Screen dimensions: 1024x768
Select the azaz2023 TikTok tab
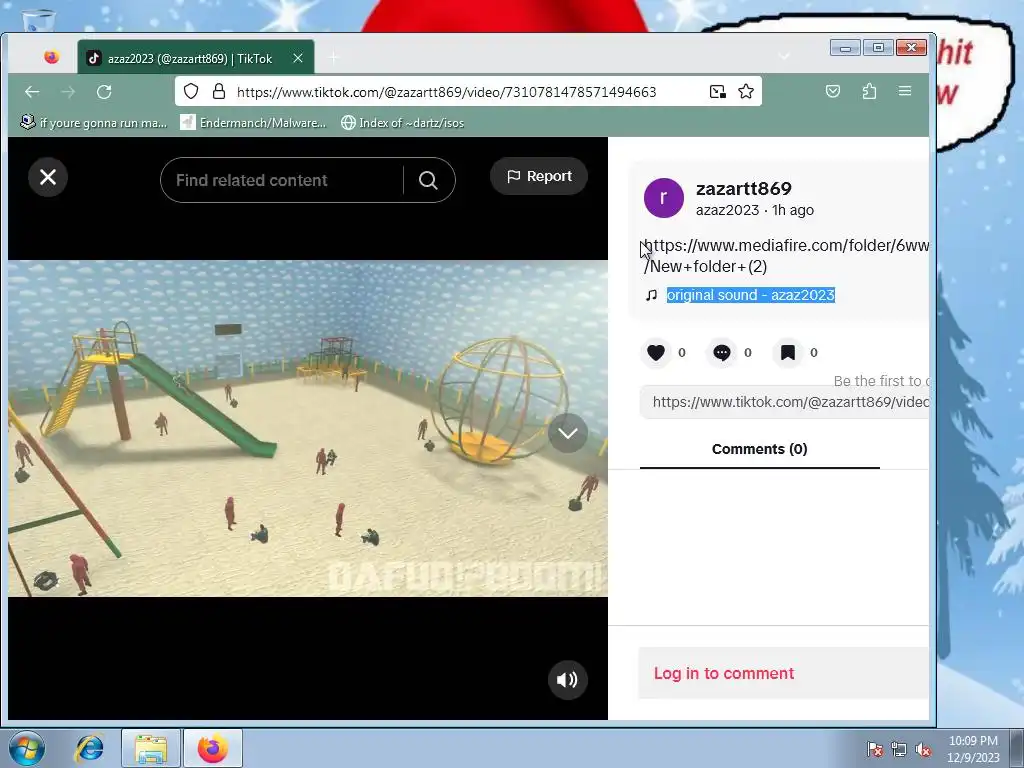click(x=196, y=58)
